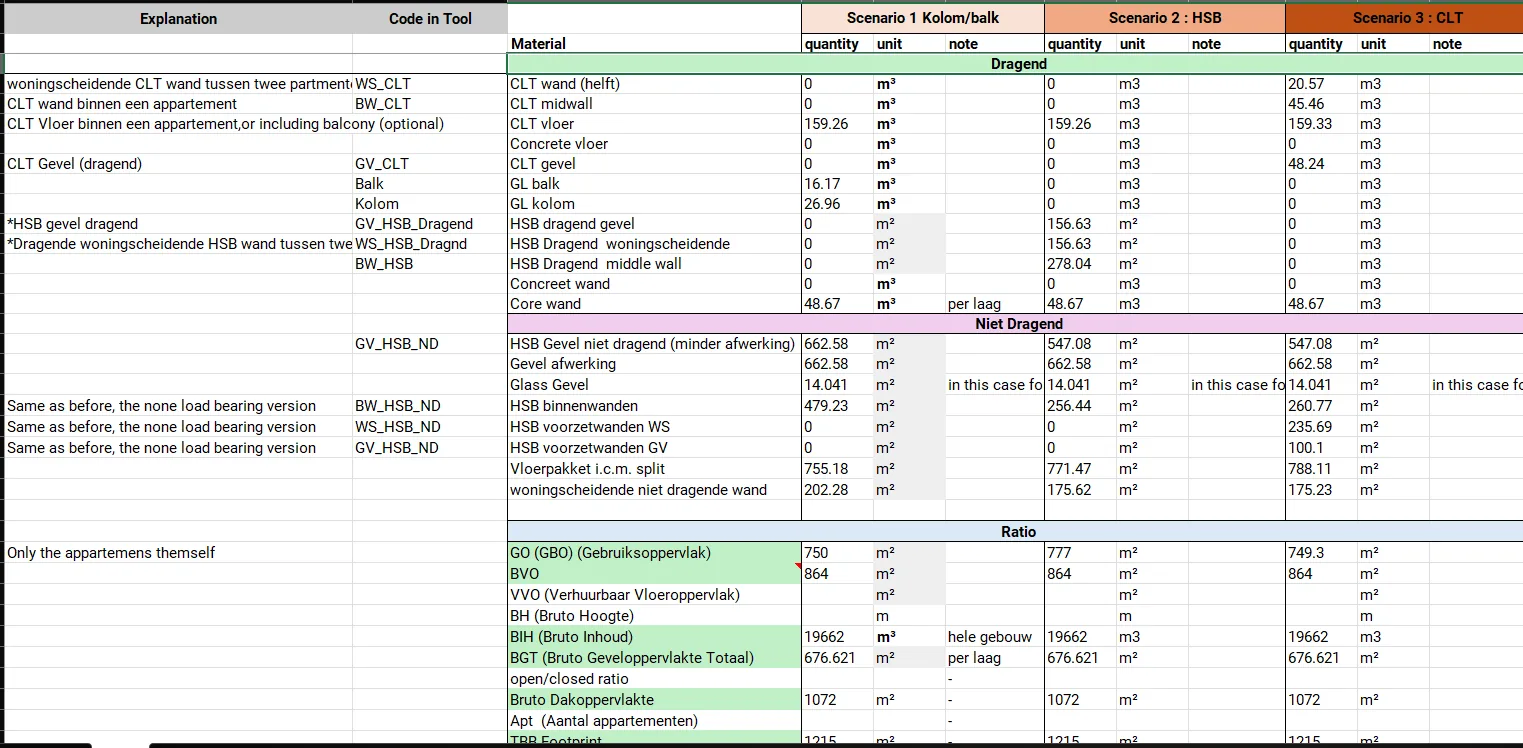The height and width of the screenshot is (748, 1523).
Task: Click the HSB dragend gevel cell
Action: click(654, 224)
